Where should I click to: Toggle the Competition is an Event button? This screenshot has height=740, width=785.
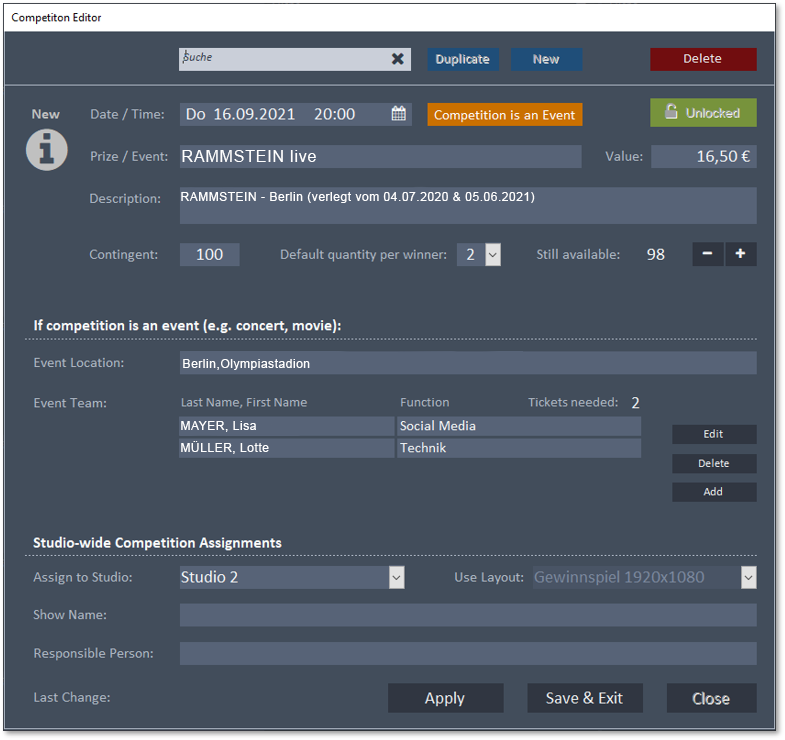[x=504, y=115]
